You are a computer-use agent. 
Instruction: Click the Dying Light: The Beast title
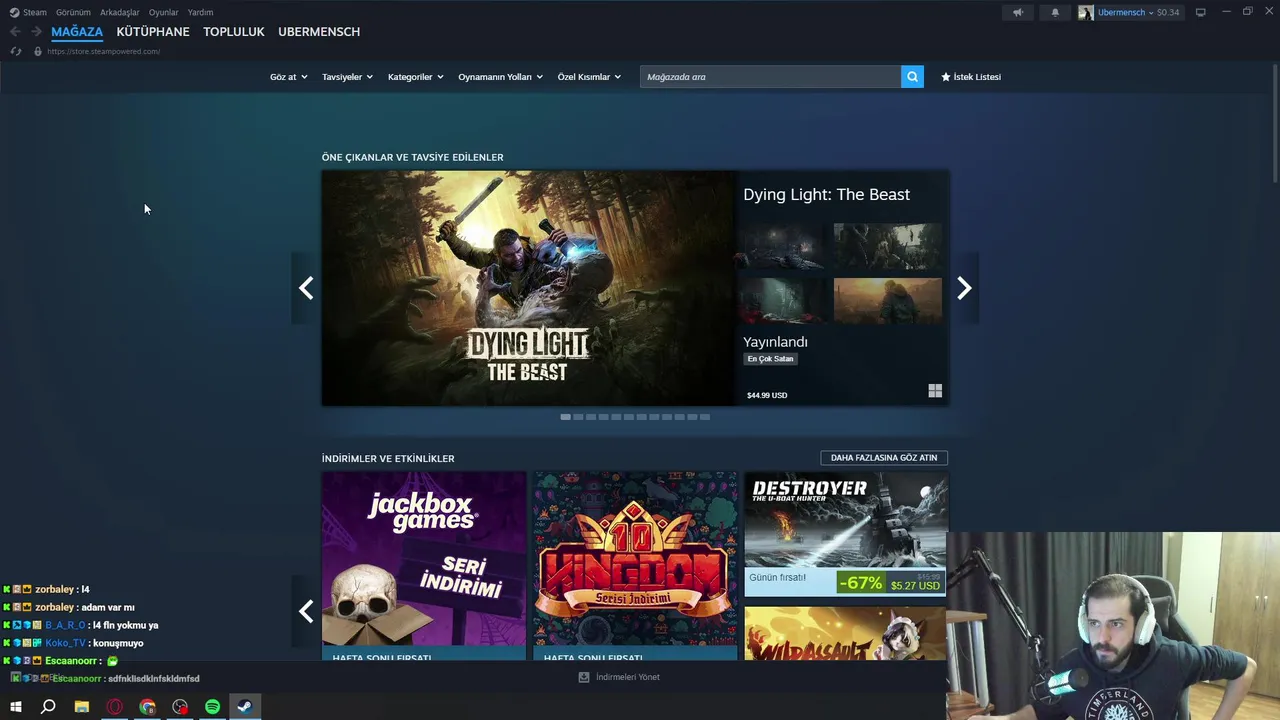pos(826,195)
